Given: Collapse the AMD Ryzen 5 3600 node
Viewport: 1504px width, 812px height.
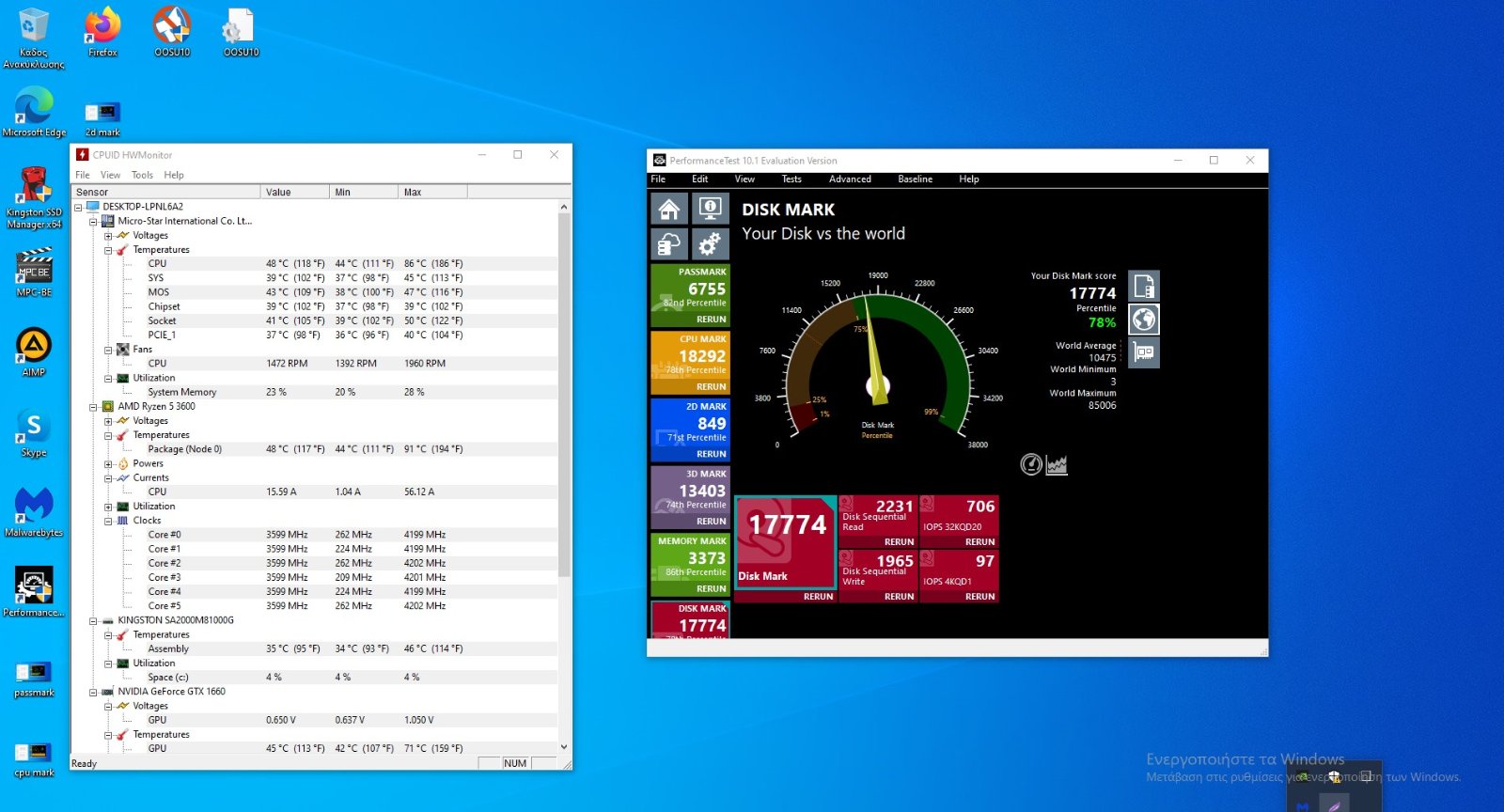Looking at the screenshot, I should click(x=93, y=407).
